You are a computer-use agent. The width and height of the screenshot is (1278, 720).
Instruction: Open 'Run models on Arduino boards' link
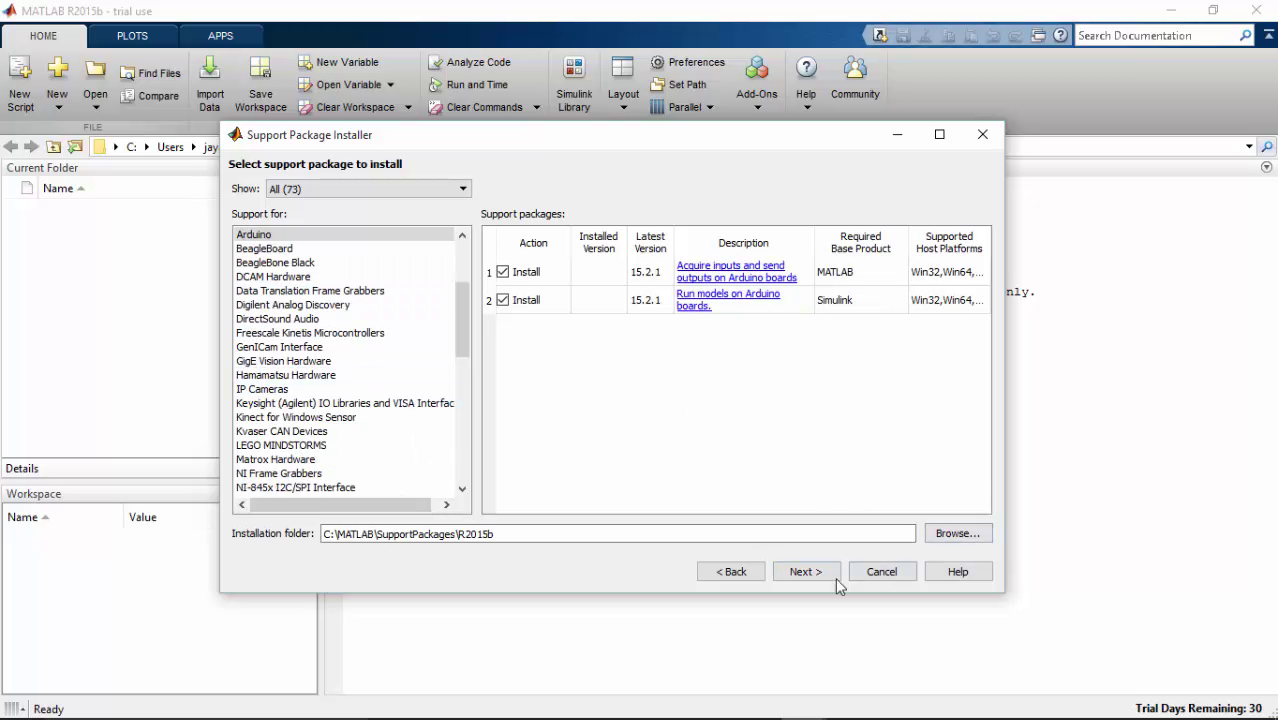[x=728, y=300]
